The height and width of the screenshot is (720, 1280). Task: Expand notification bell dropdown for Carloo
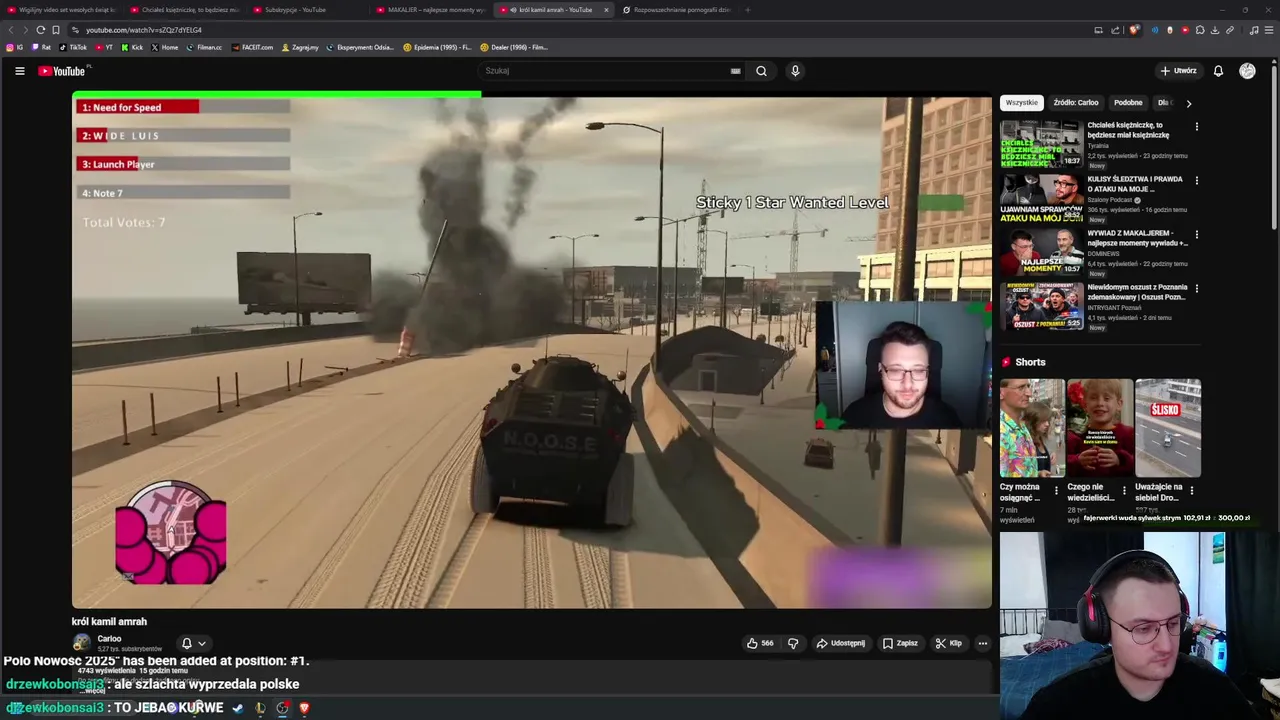[x=193, y=644]
